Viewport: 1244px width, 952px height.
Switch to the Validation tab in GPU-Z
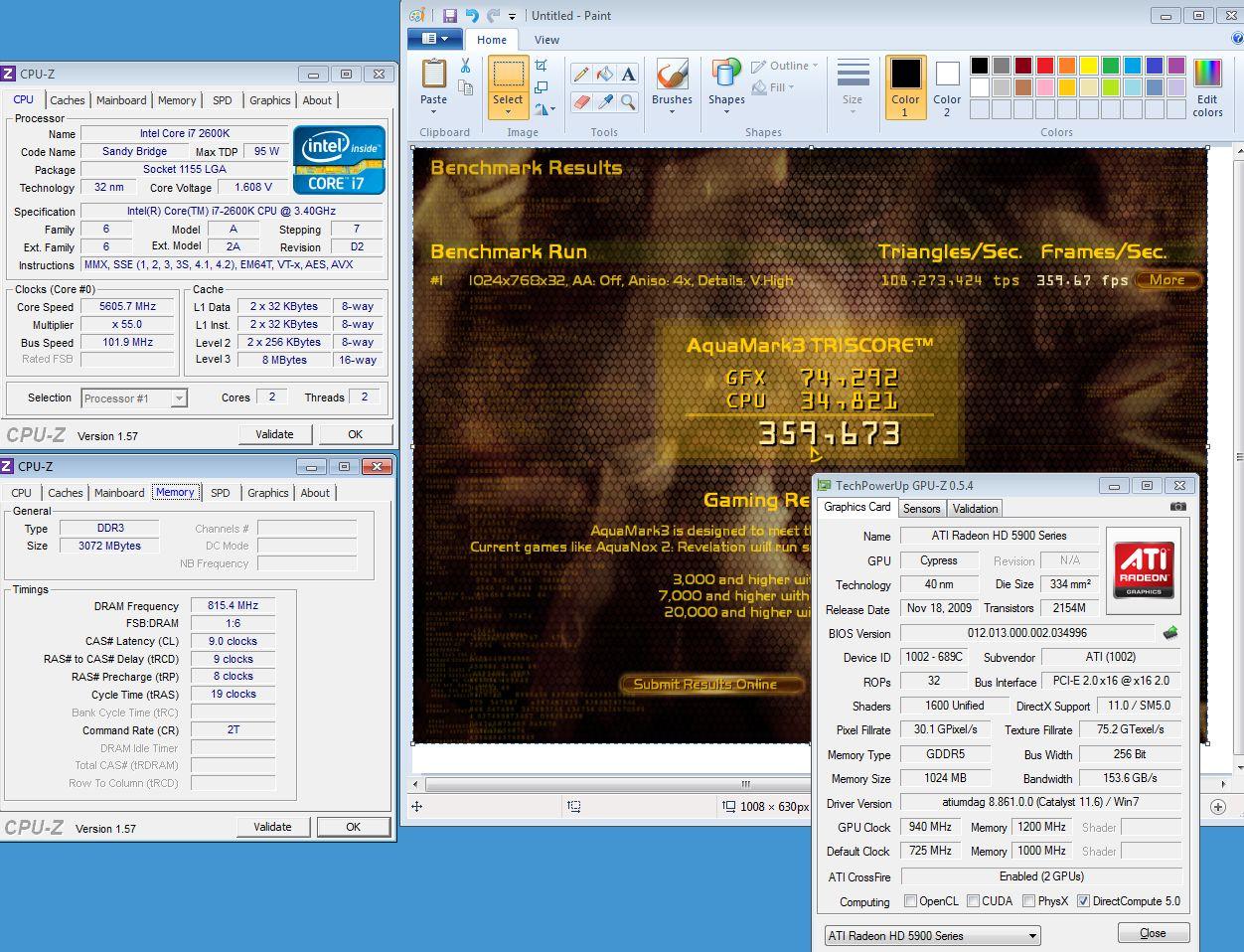point(975,508)
